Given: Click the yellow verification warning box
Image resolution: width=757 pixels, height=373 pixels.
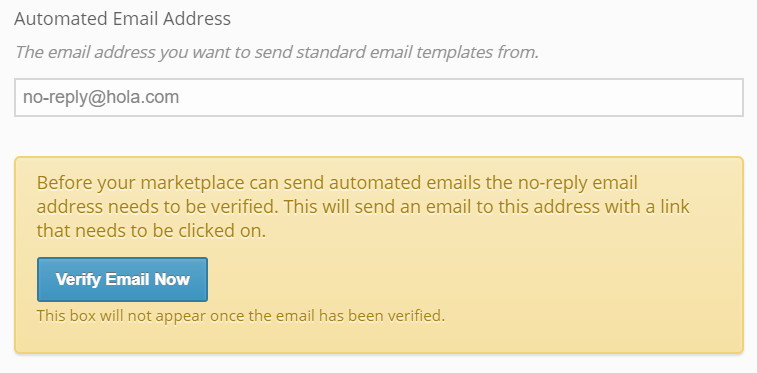Looking at the screenshot, I should [x=378, y=255].
